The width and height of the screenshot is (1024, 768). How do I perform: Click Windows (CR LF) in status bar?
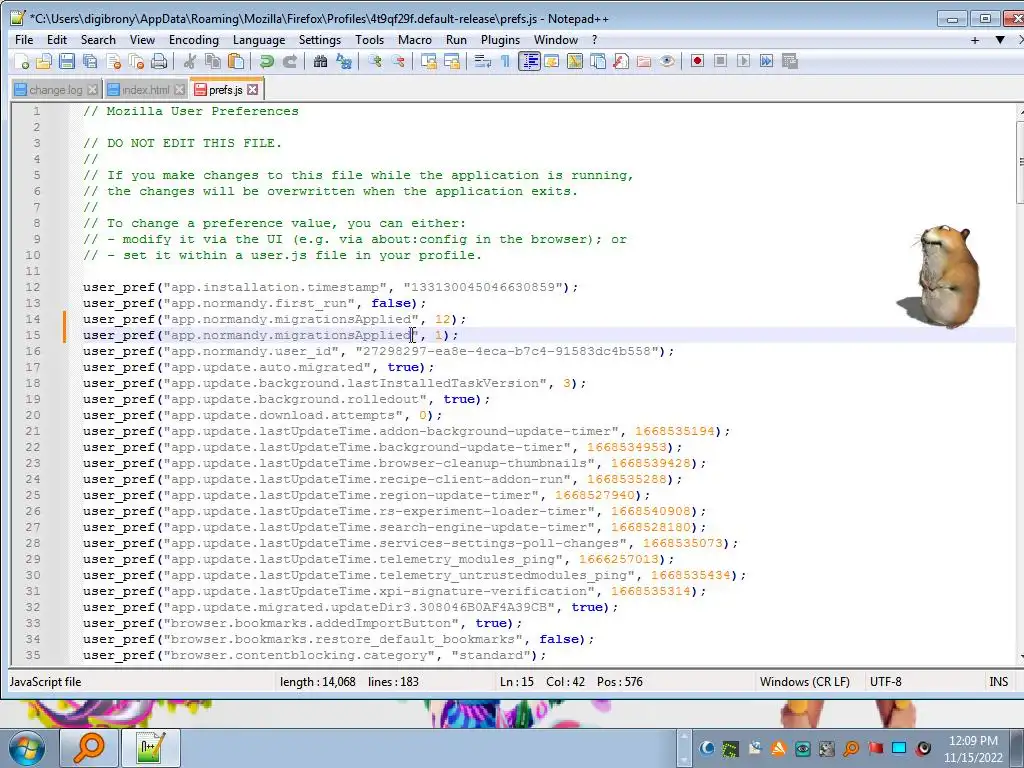(805, 682)
